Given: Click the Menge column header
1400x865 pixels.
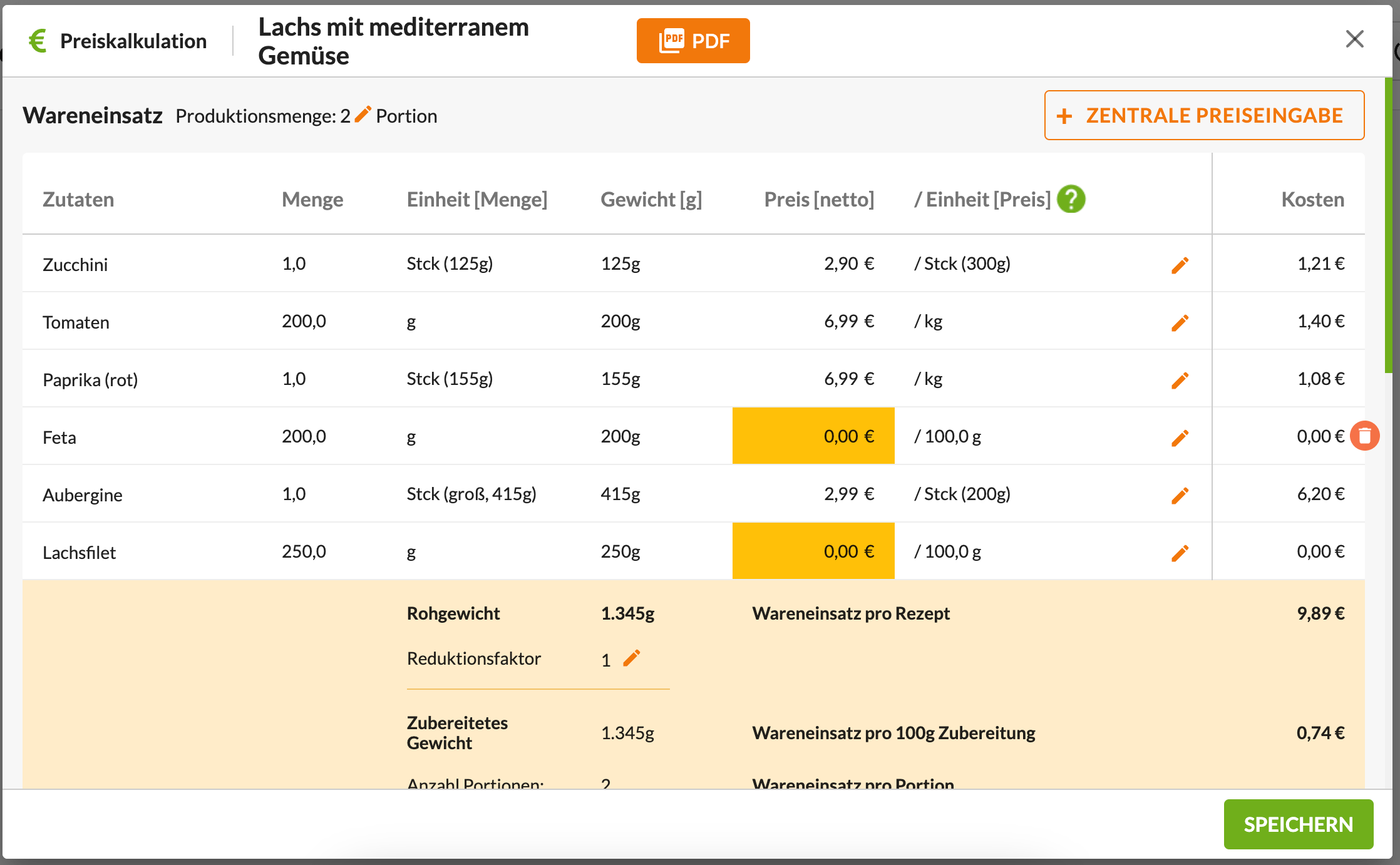Looking at the screenshot, I should tap(312, 199).
